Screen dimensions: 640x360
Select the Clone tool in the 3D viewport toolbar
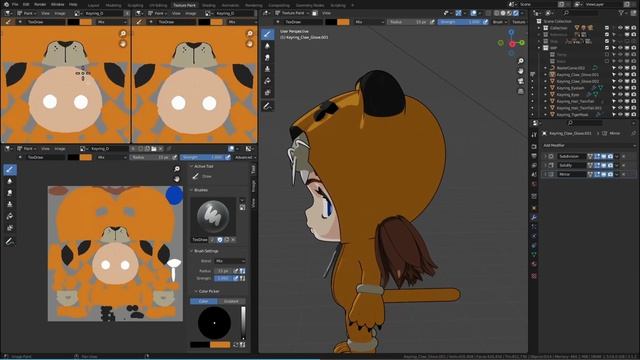point(267,69)
